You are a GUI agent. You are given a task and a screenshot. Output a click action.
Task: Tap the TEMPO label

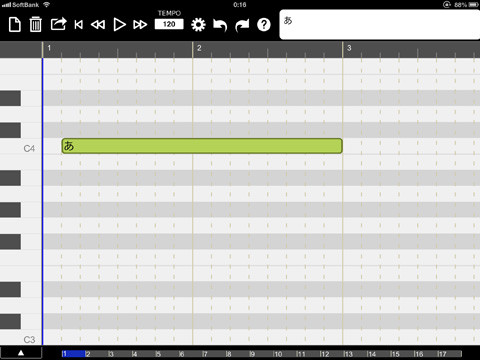[x=169, y=13]
